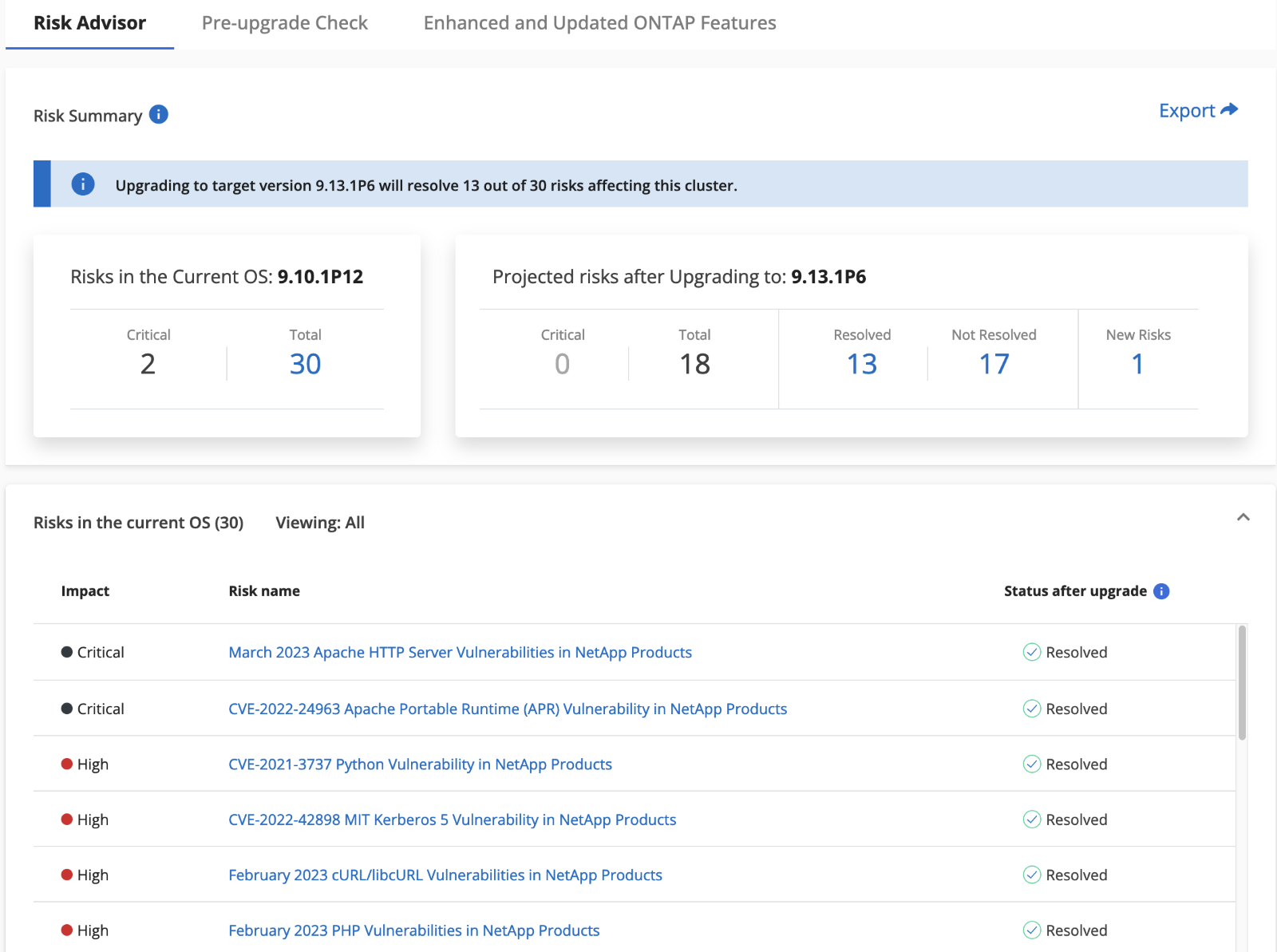Collapse the Risks in the current OS section
Screen dimensions: 1277x952
coord(1243,517)
